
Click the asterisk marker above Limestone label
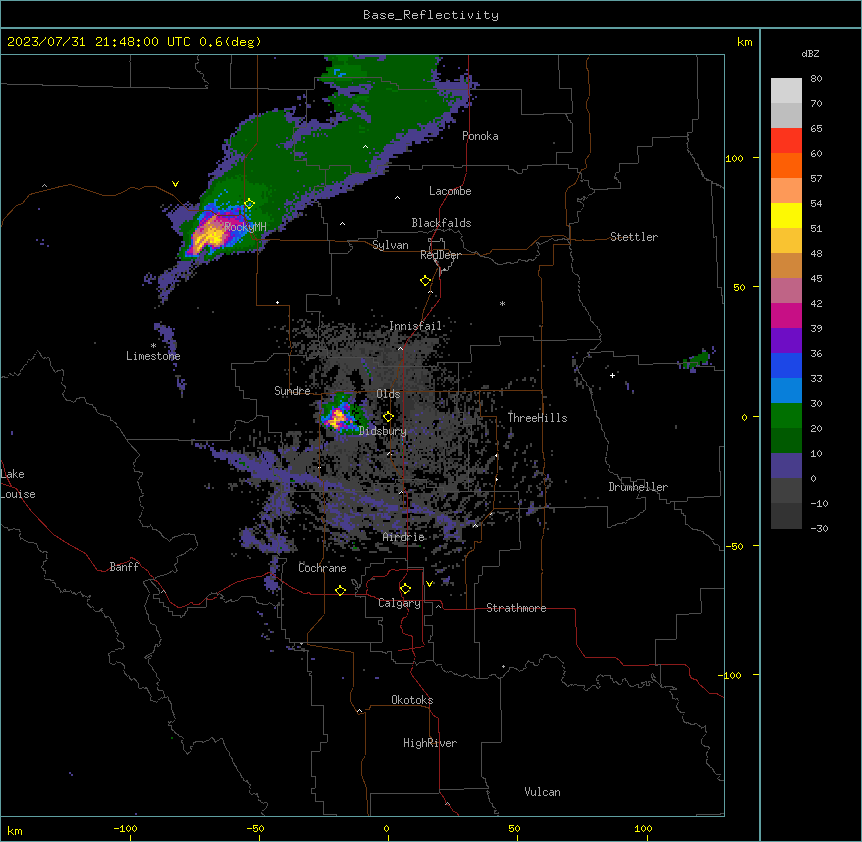tap(153, 346)
